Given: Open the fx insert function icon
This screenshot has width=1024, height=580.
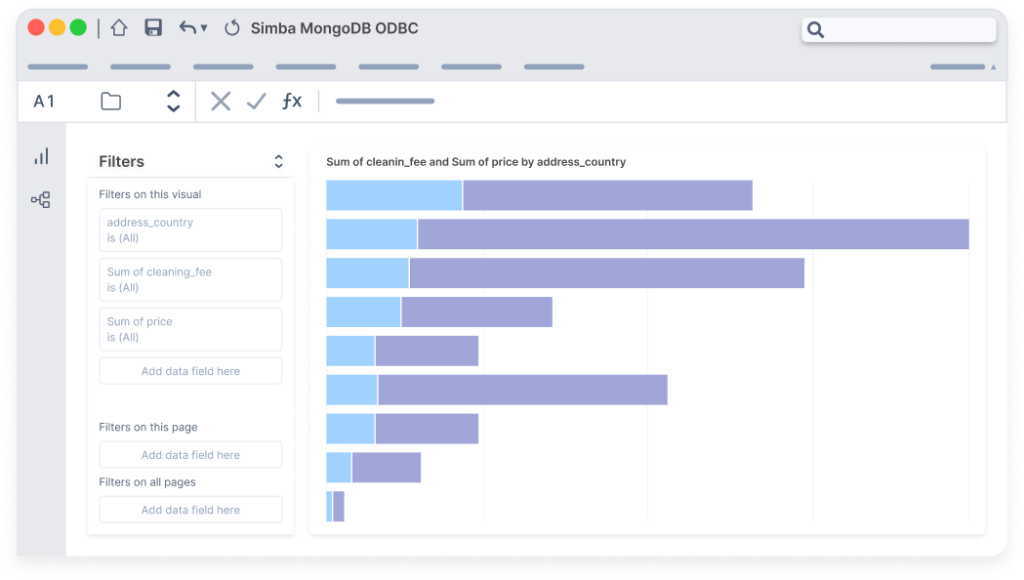Looking at the screenshot, I should [x=292, y=100].
